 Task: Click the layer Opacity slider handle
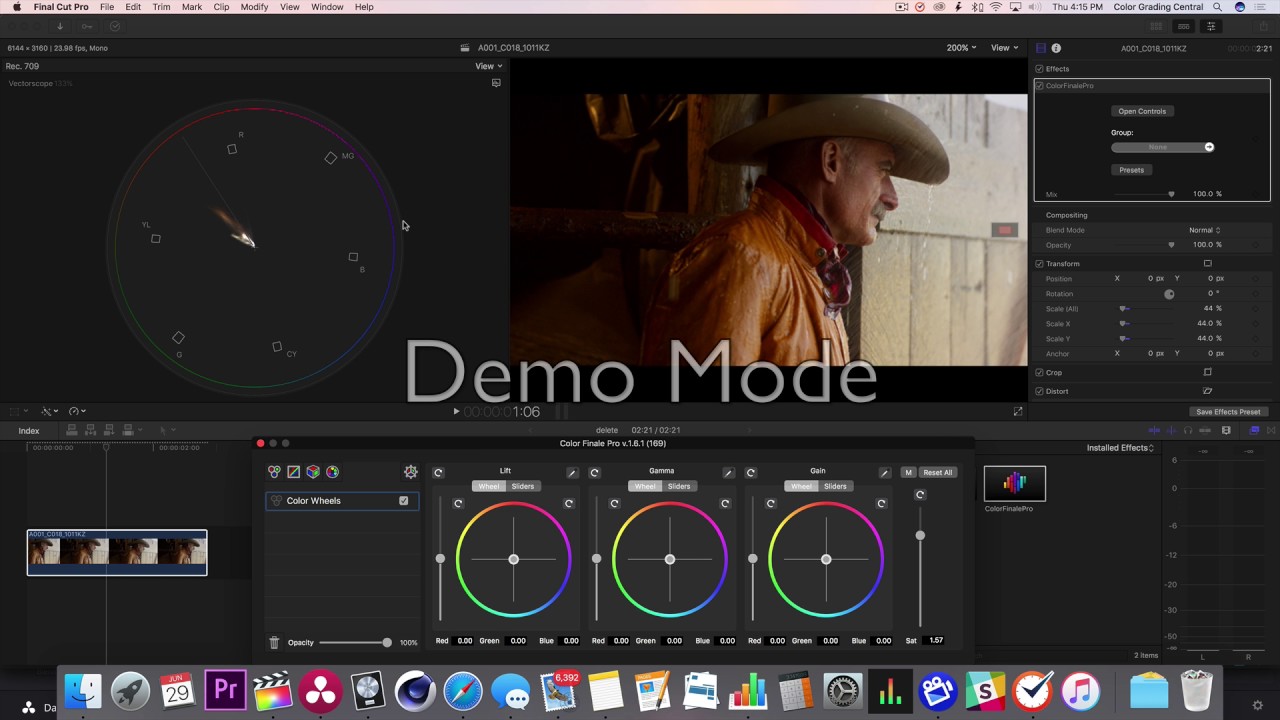tap(387, 642)
